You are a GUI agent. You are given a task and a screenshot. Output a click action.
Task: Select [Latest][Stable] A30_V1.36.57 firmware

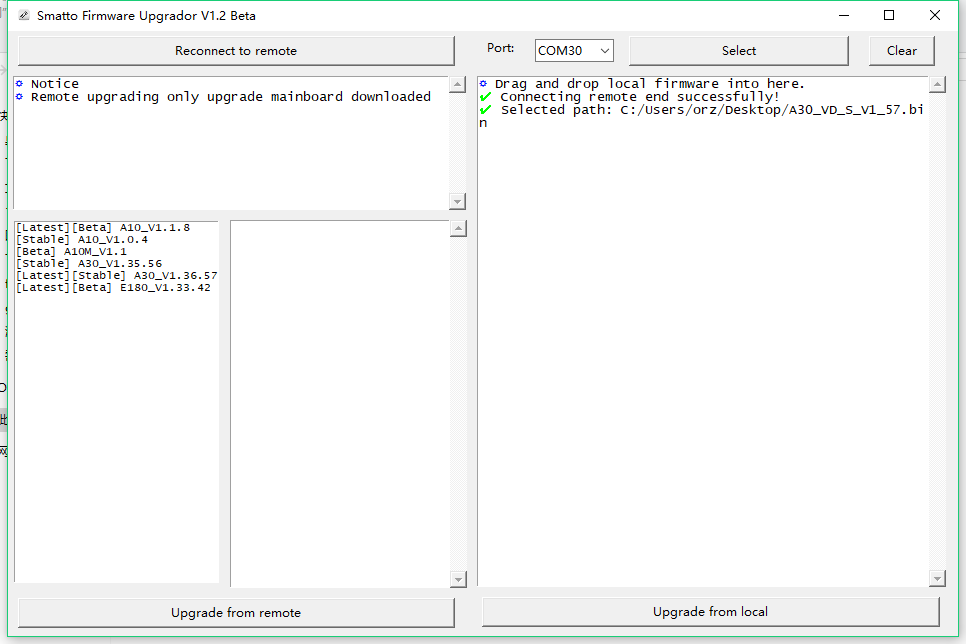coord(117,275)
